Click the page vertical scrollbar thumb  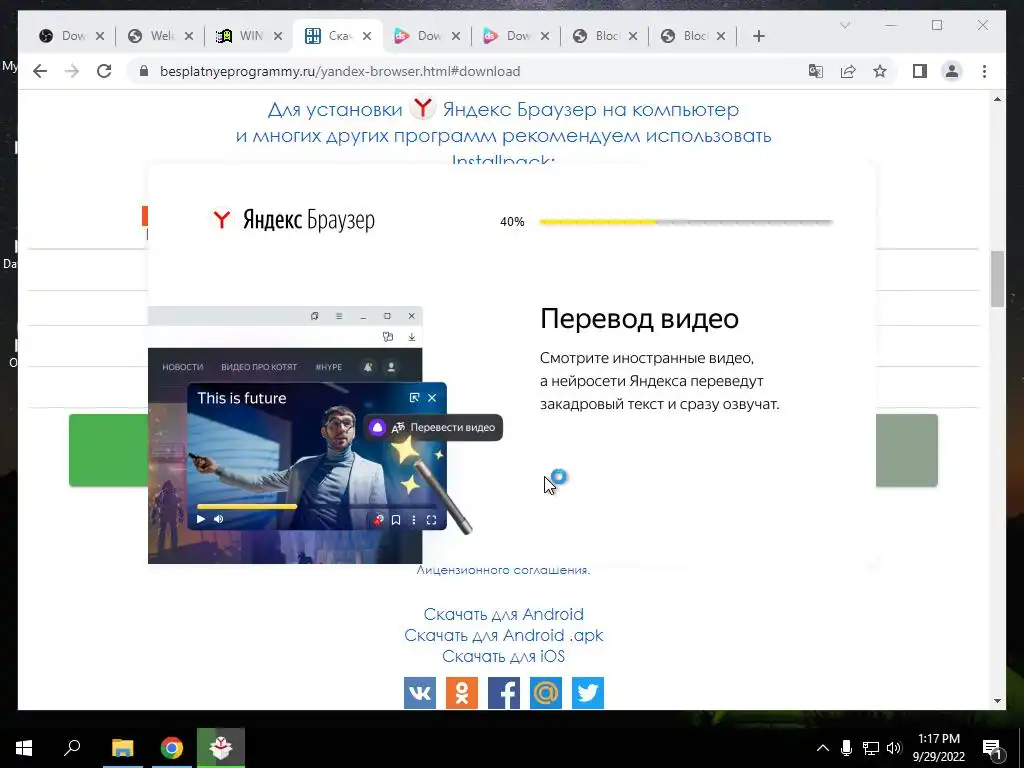click(x=997, y=279)
